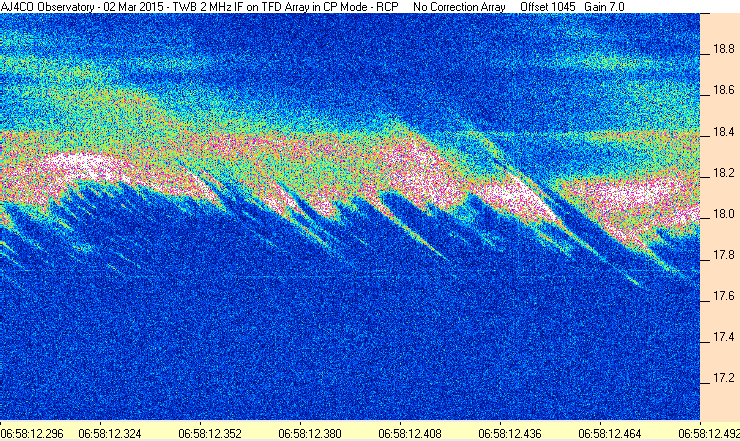Click the 17.2 MHz frequency tick label
The image size is (740, 441).
(x=723, y=378)
